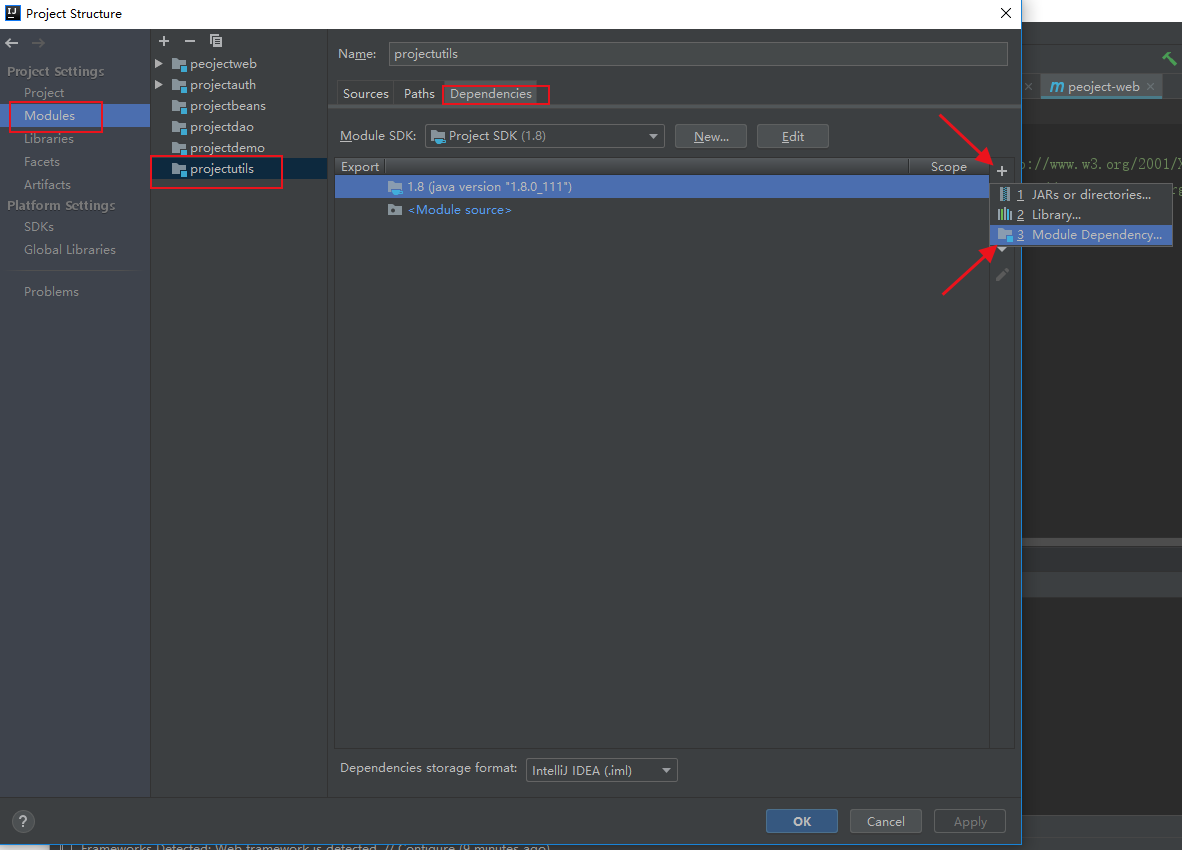Click the back navigation arrow

point(11,43)
